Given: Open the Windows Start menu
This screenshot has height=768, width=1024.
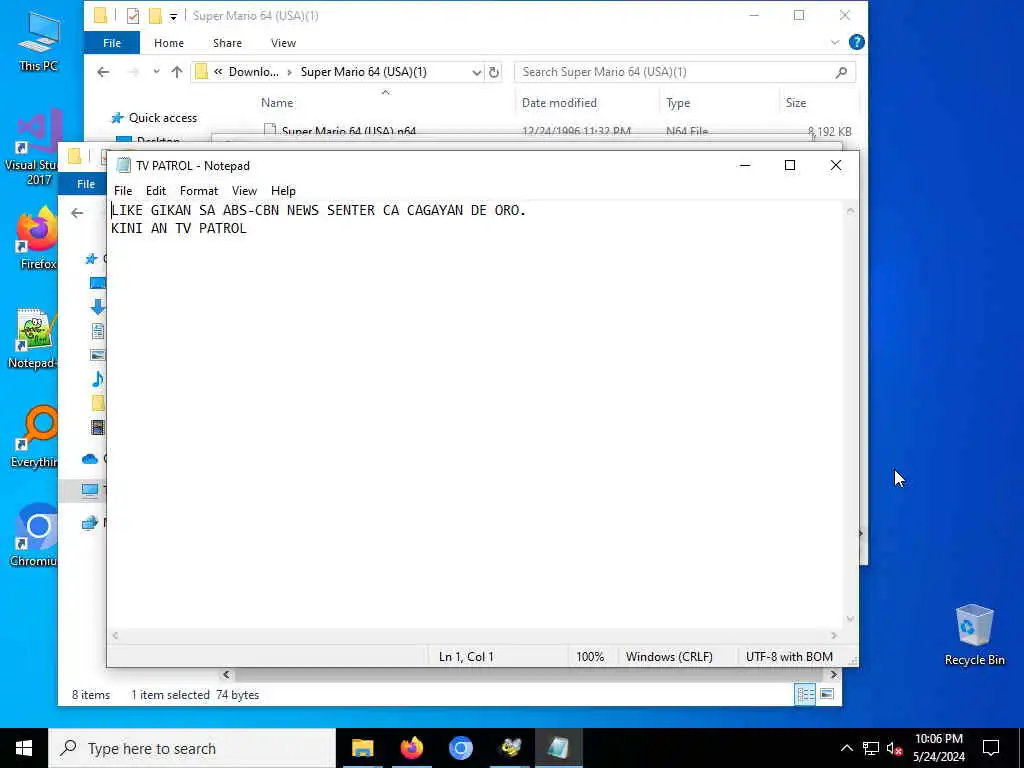Looking at the screenshot, I should [x=24, y=748].
